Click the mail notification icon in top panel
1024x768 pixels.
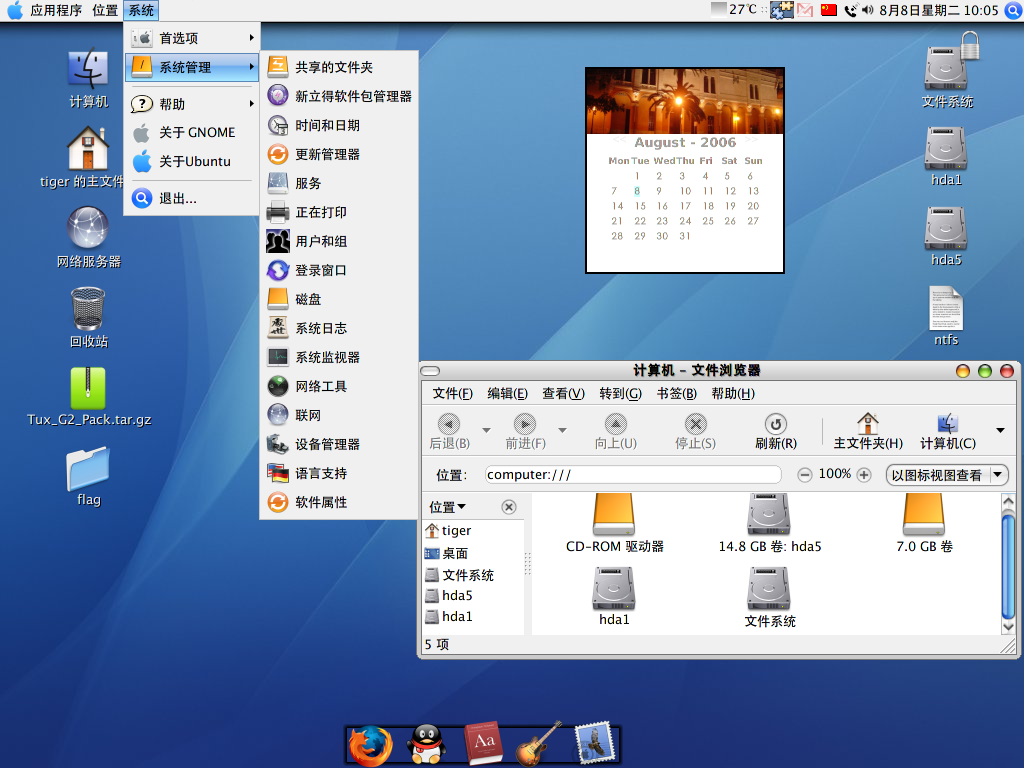(805, 10)
